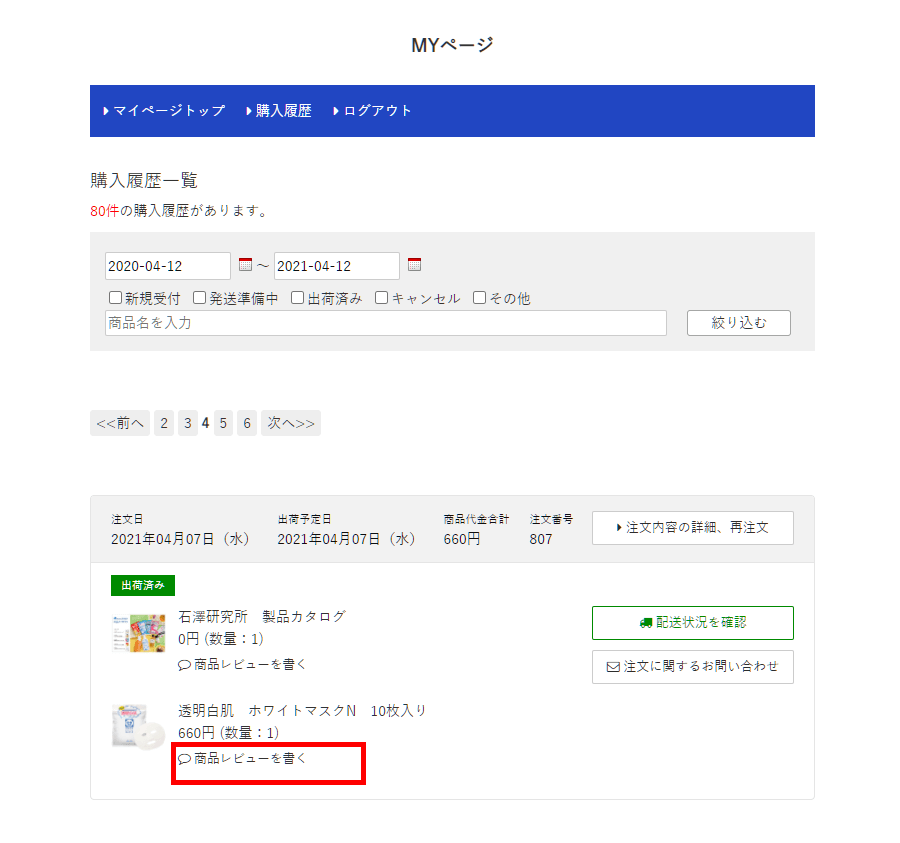Screen dimensions: 900x843
Task: Jump to page 6 of purchase history
Action: (x=247, y=424)
